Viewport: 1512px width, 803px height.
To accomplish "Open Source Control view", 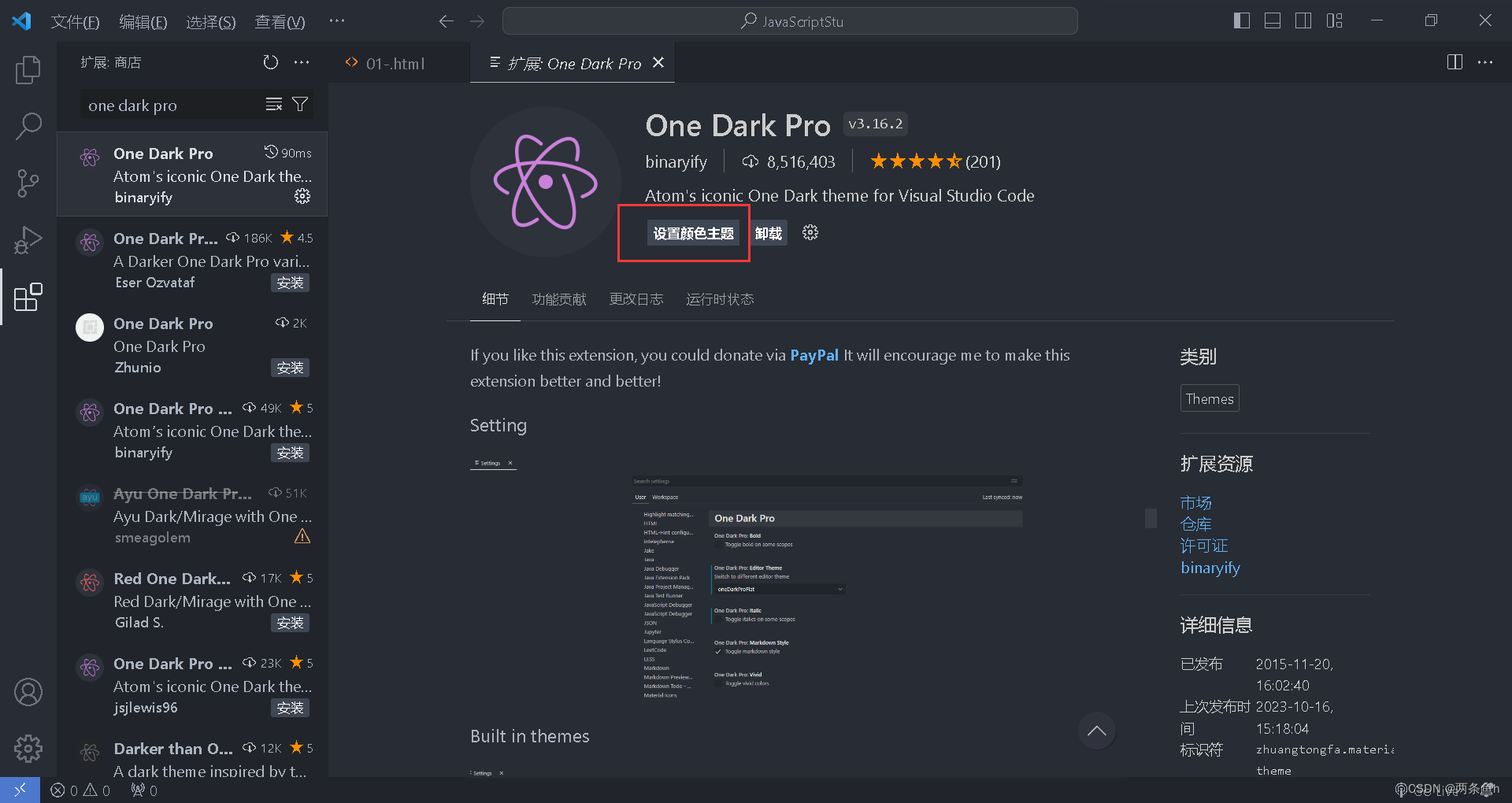I will click(x=28, y=183).
